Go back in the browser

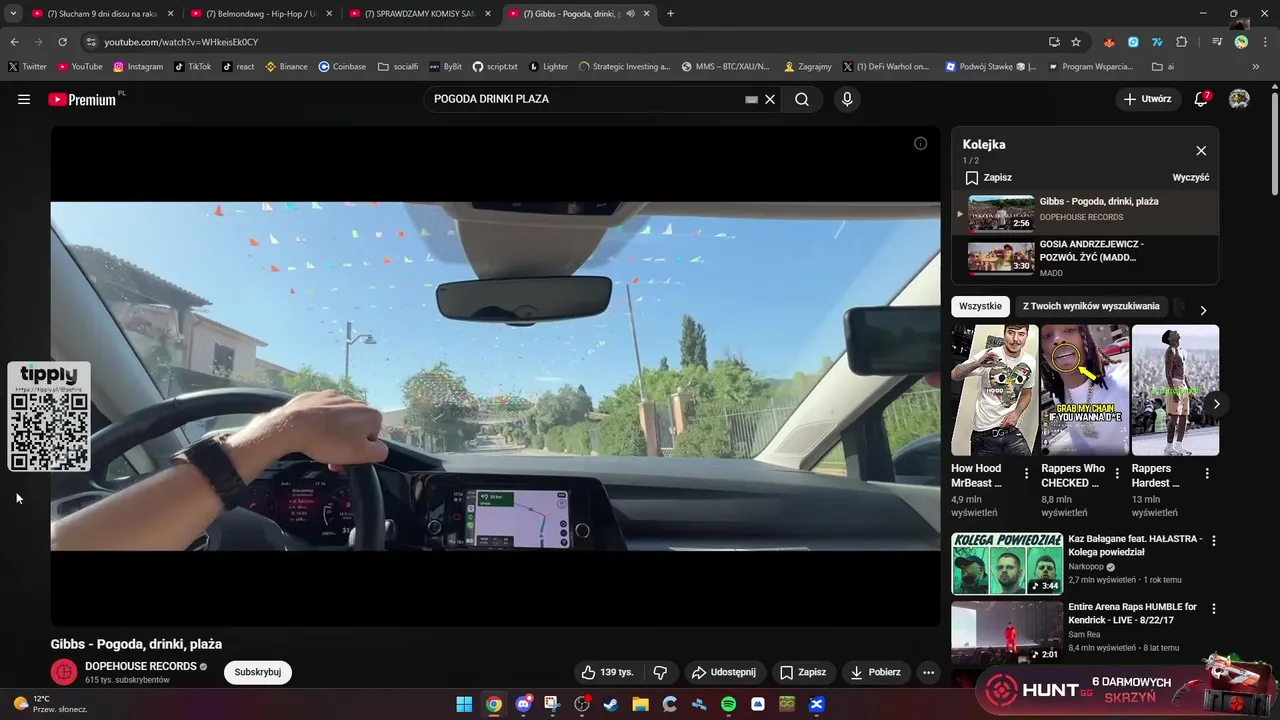(14, 42)
